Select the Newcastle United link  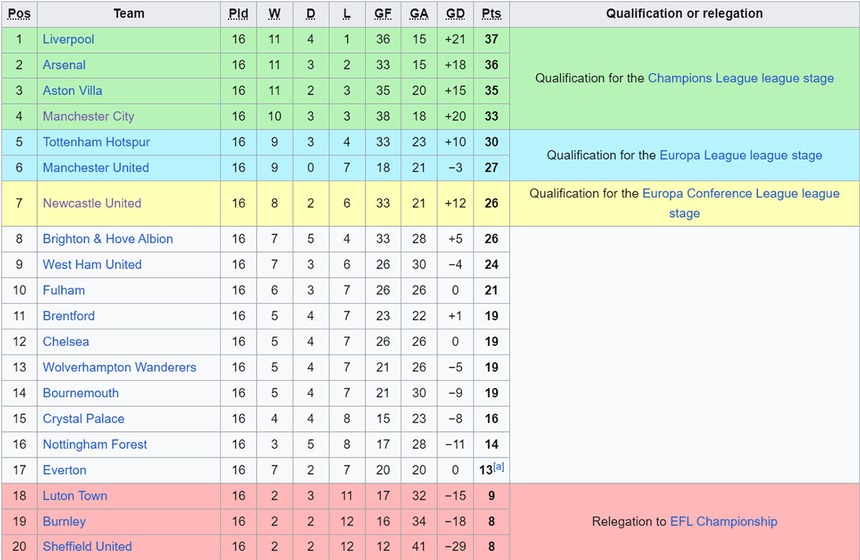[91, 203]
